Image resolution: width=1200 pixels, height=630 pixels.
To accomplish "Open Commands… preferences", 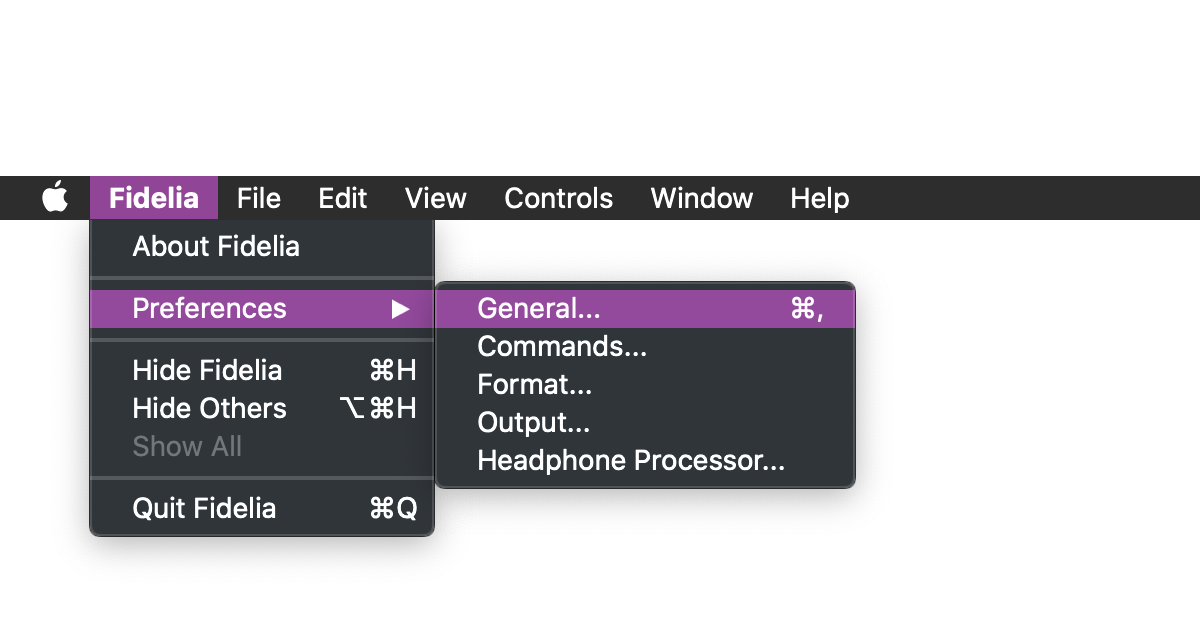I will (x=562, y=347).
